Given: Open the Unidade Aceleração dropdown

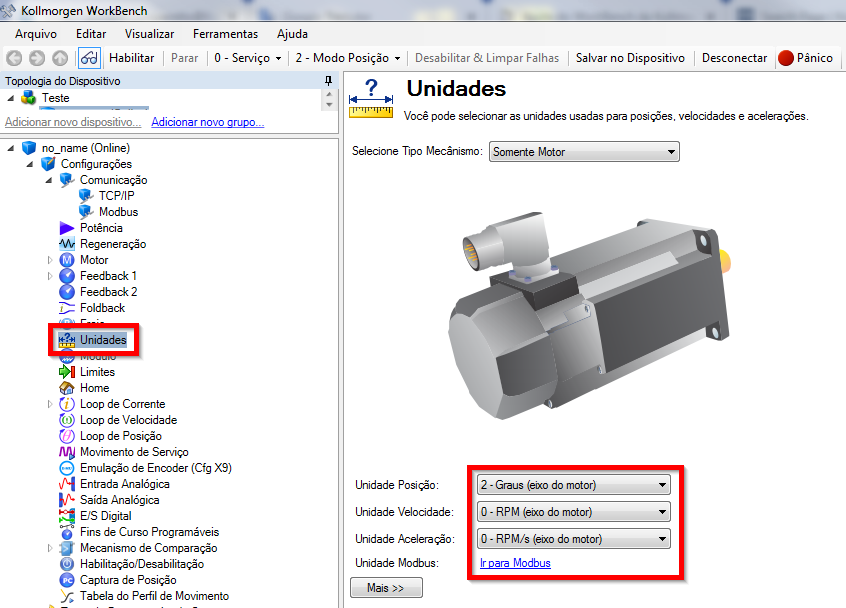Looking at the screenshot, I should click(574, 538).
